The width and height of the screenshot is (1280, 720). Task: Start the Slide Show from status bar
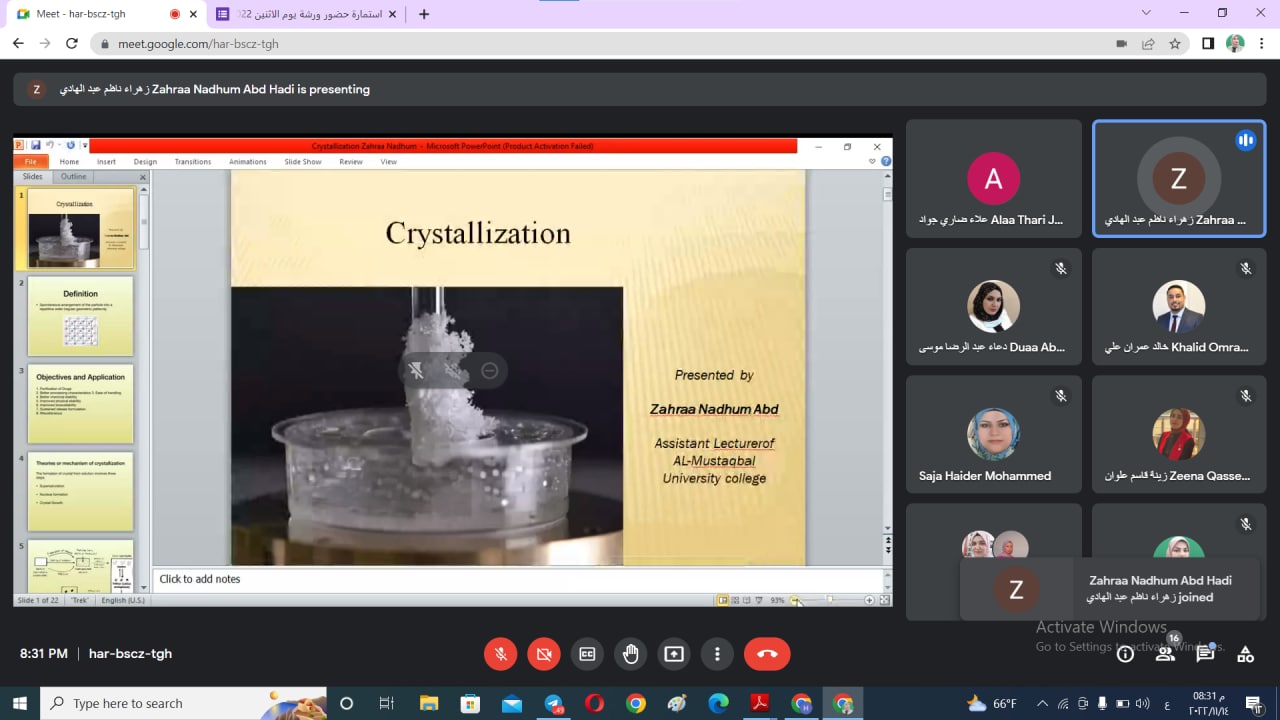758,599
